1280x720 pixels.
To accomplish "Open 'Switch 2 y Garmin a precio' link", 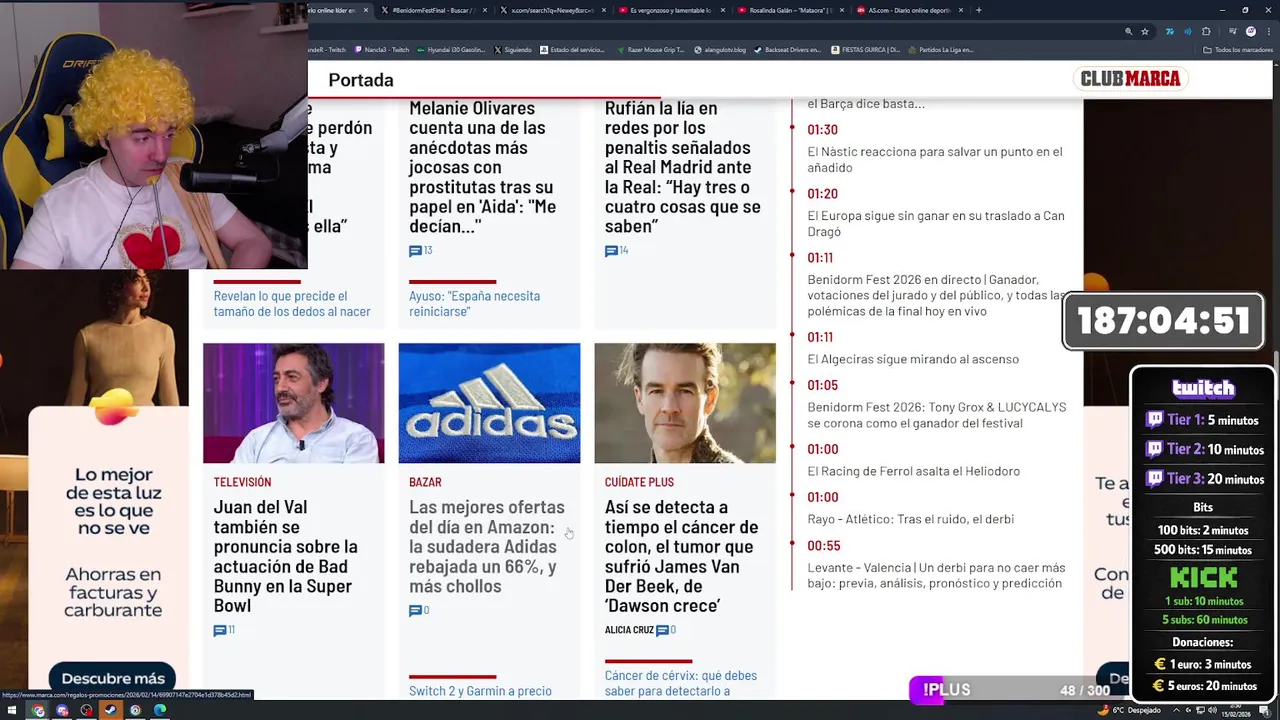I will coord(480,691).
